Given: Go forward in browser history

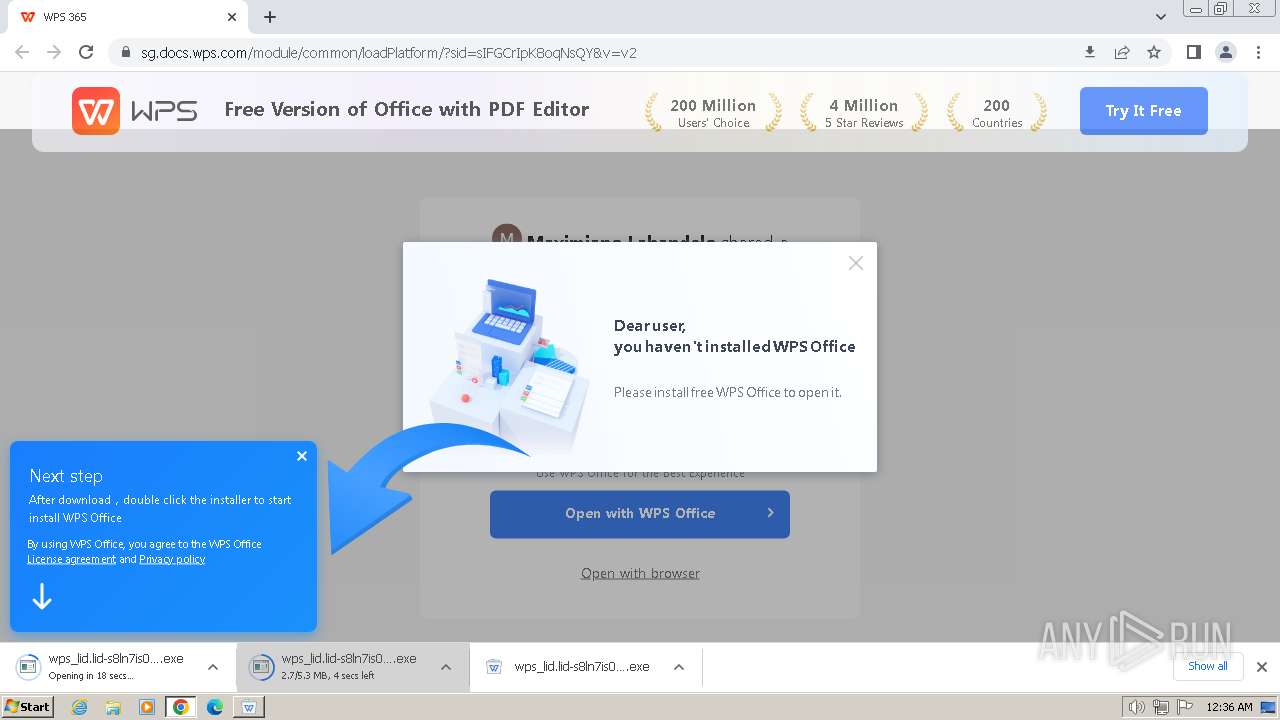Looking at the screenshot, I should pyautogui.click(x=54, y=52).
